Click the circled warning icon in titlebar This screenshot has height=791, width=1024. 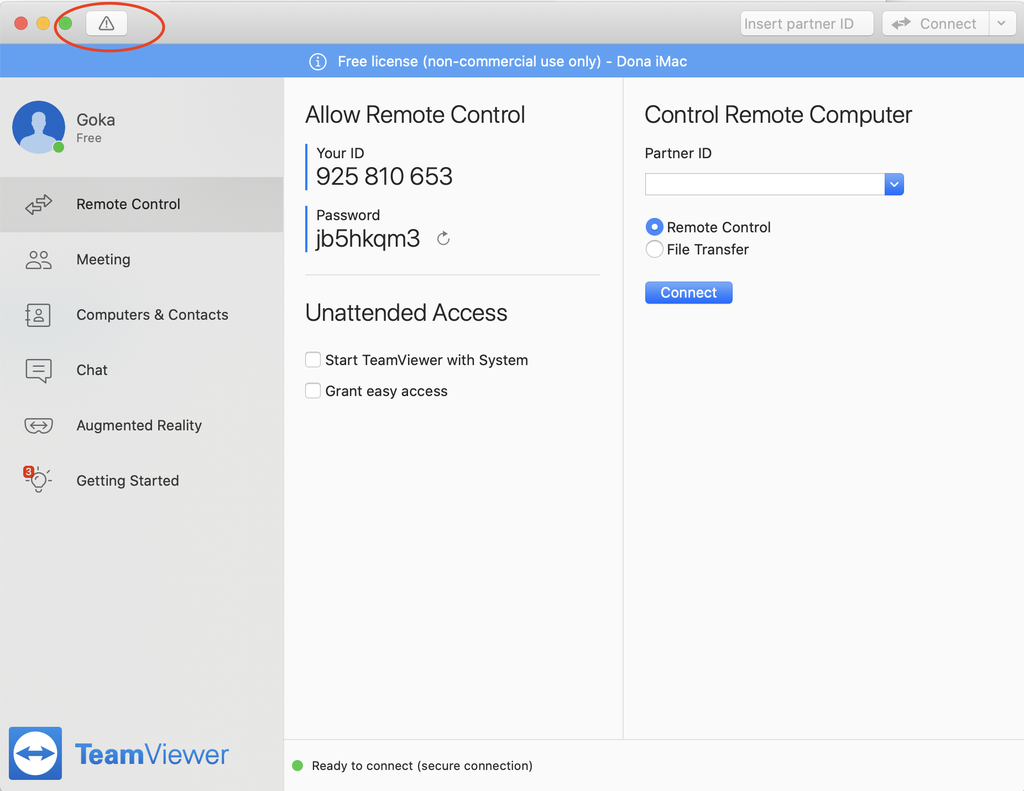click(x=106, y=22)
